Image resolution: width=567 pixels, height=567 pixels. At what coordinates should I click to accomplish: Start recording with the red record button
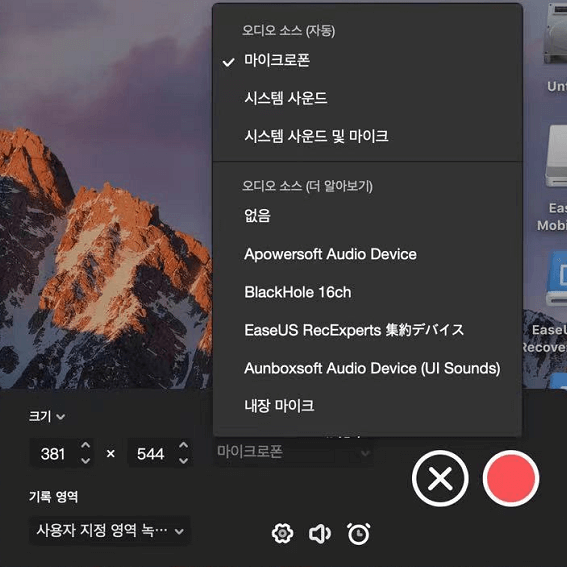pos(511,478)
